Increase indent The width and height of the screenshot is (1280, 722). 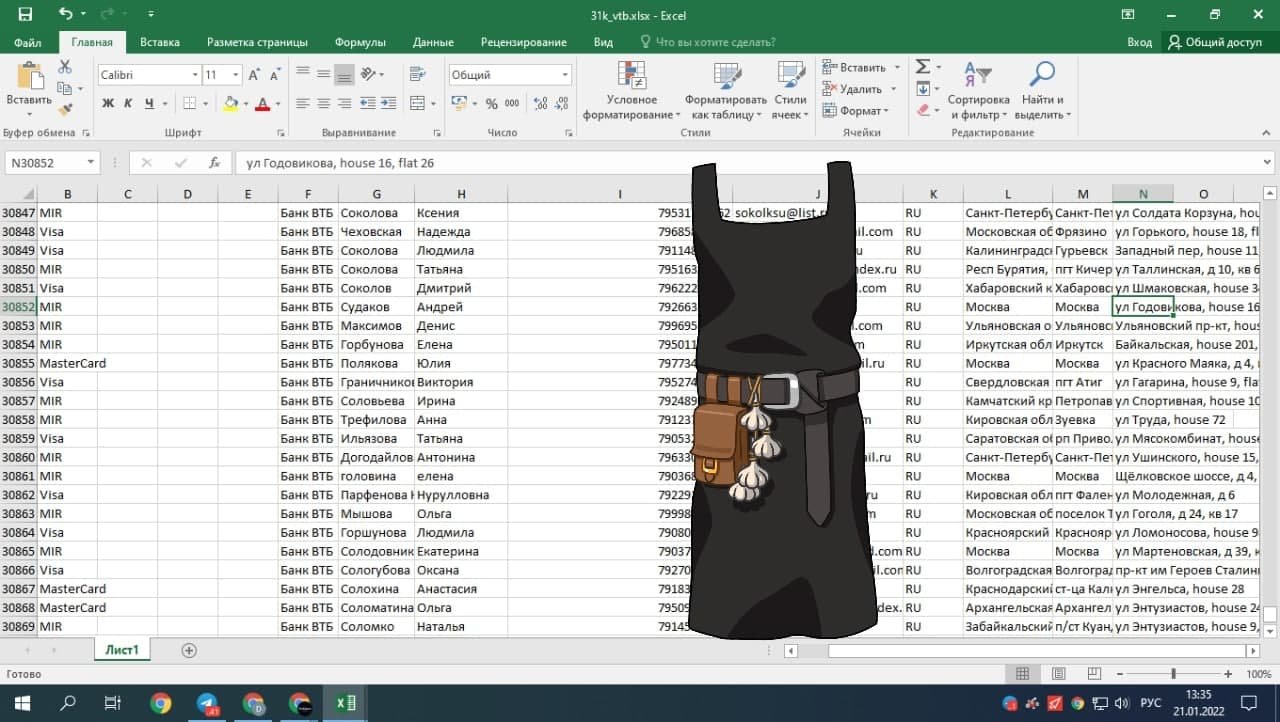(x=391, y=103)
